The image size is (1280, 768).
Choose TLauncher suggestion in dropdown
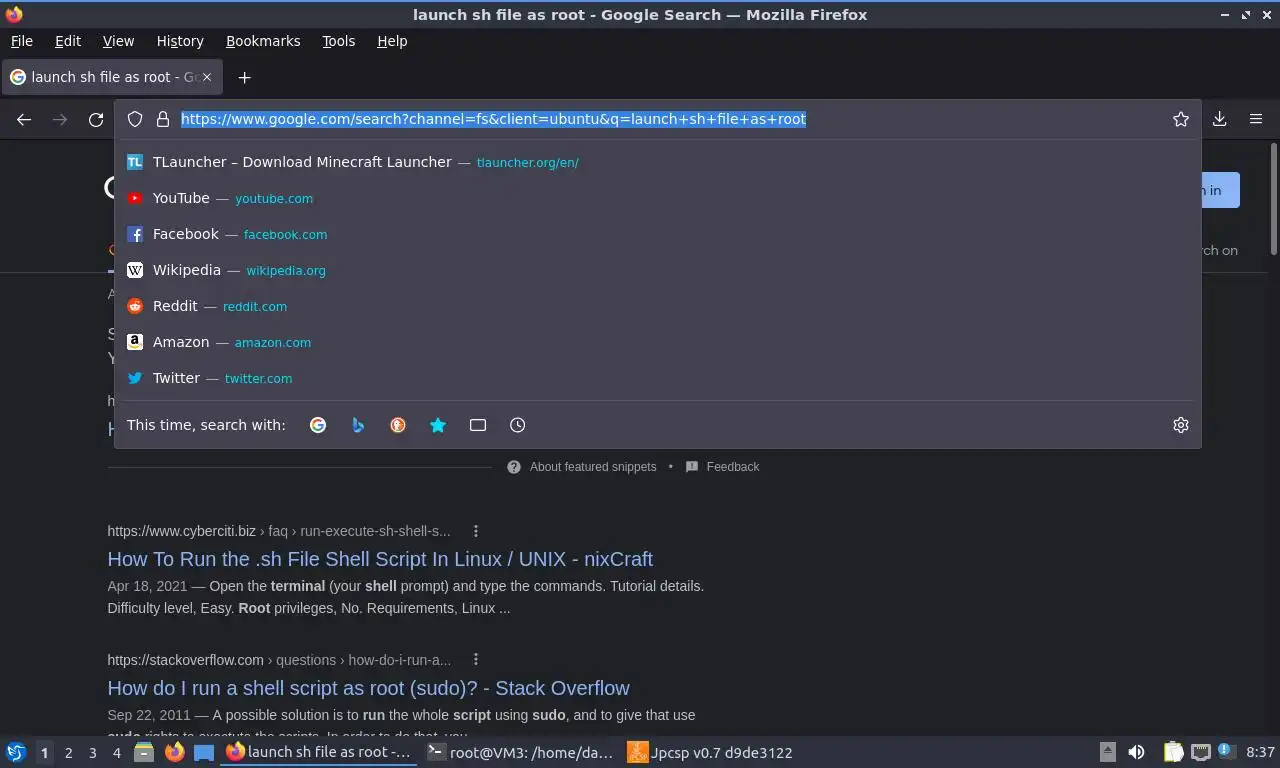pyautogui.click(x=657, y=162)
